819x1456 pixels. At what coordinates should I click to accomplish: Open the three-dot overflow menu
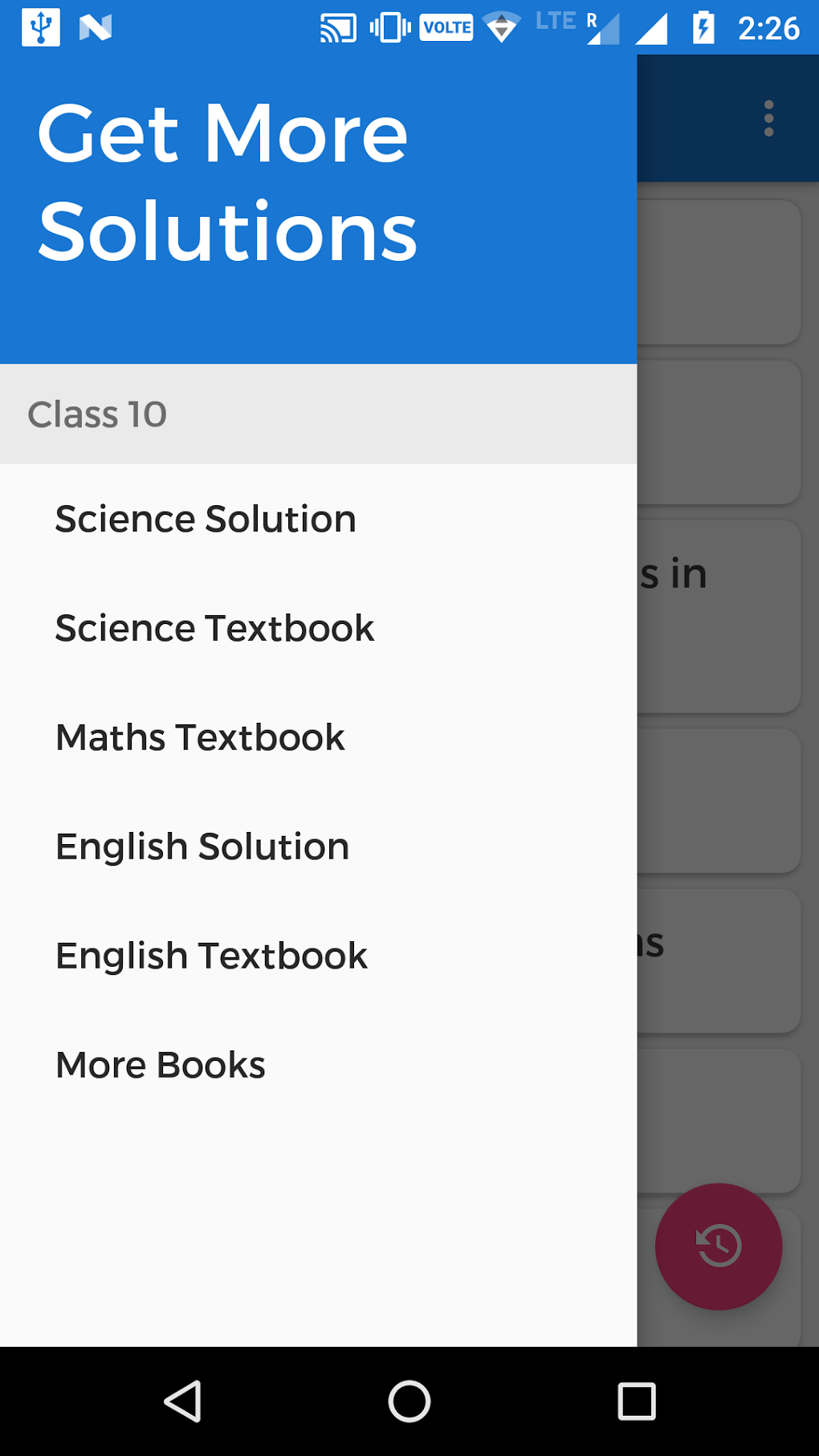click(768, 119)
